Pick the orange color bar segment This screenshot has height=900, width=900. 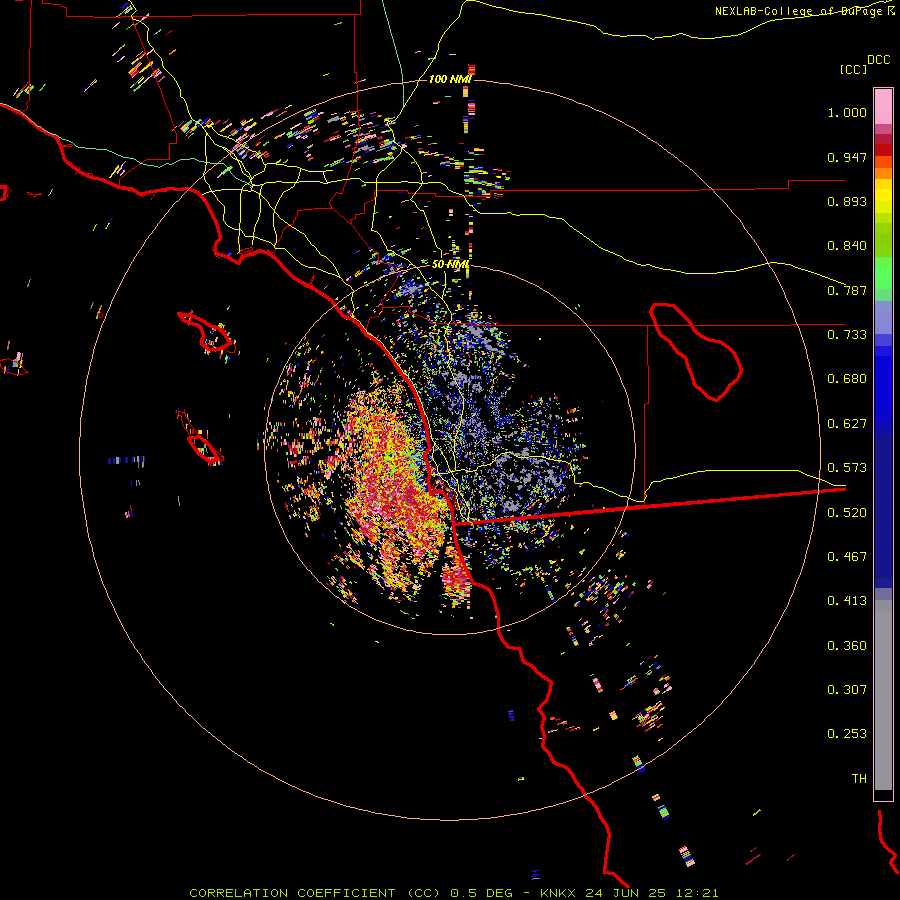click(x=883, y=173)
